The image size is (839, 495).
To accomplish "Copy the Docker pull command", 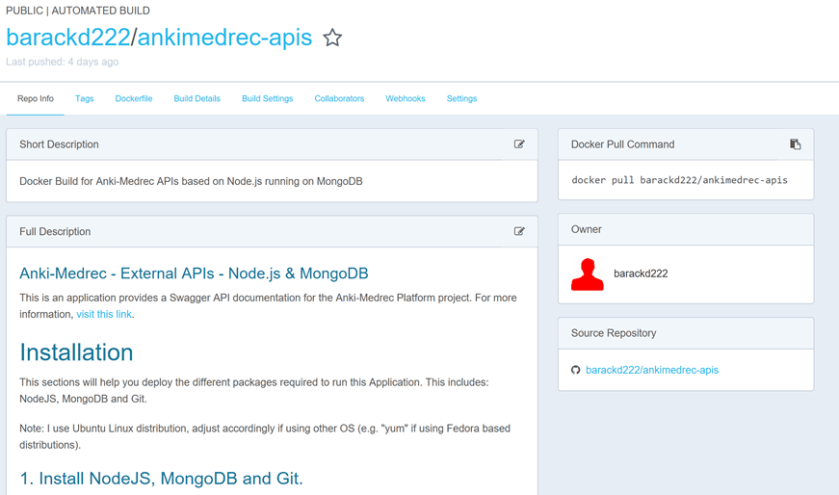I will (795, 144).
